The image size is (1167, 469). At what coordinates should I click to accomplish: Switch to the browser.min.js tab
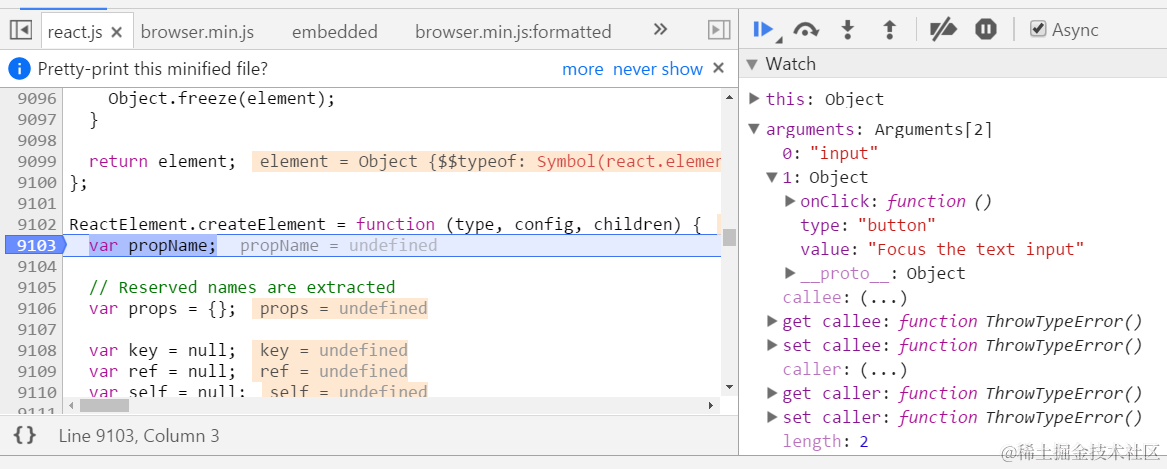197,32
